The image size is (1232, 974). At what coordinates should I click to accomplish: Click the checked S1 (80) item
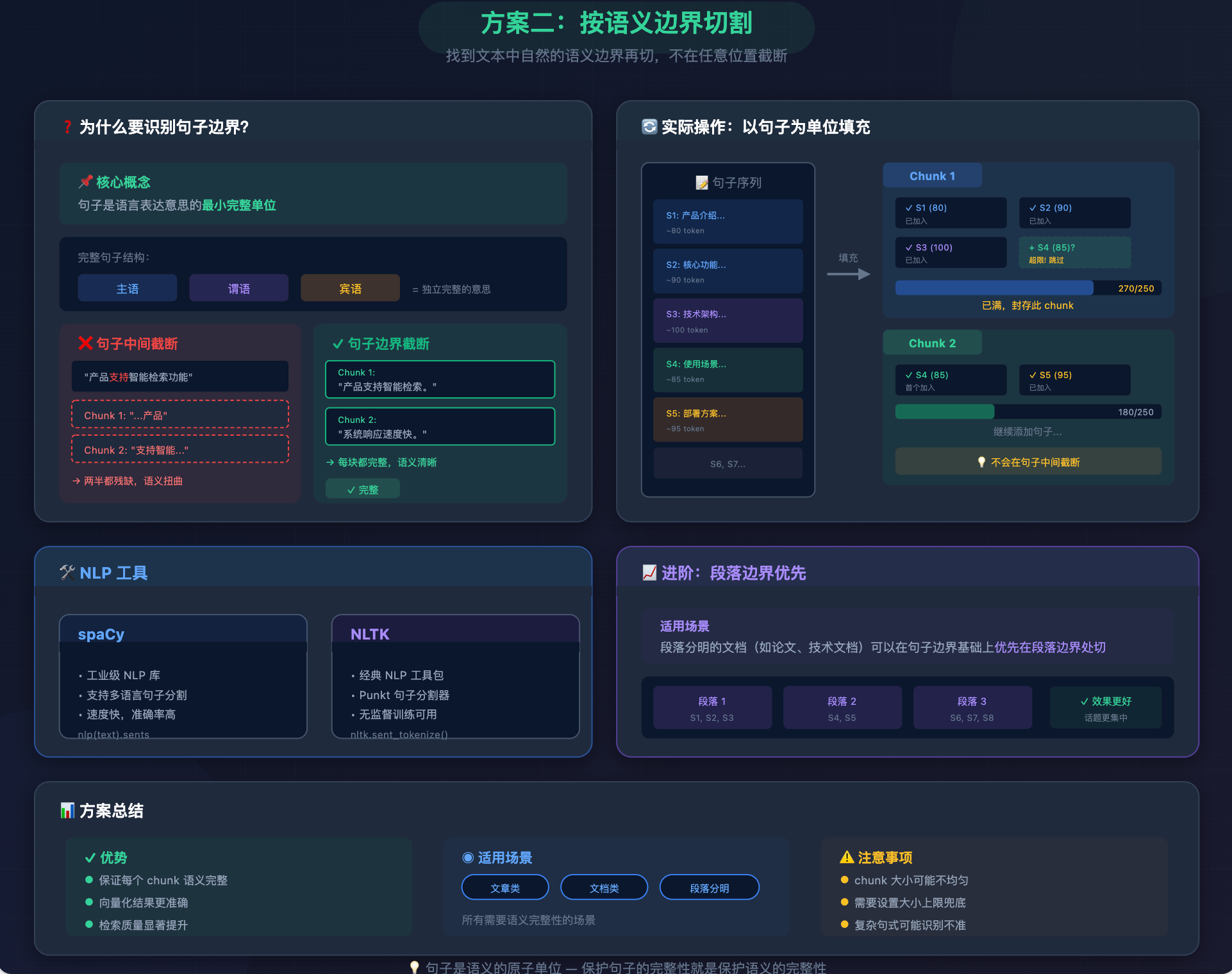(x=951, y=213)
